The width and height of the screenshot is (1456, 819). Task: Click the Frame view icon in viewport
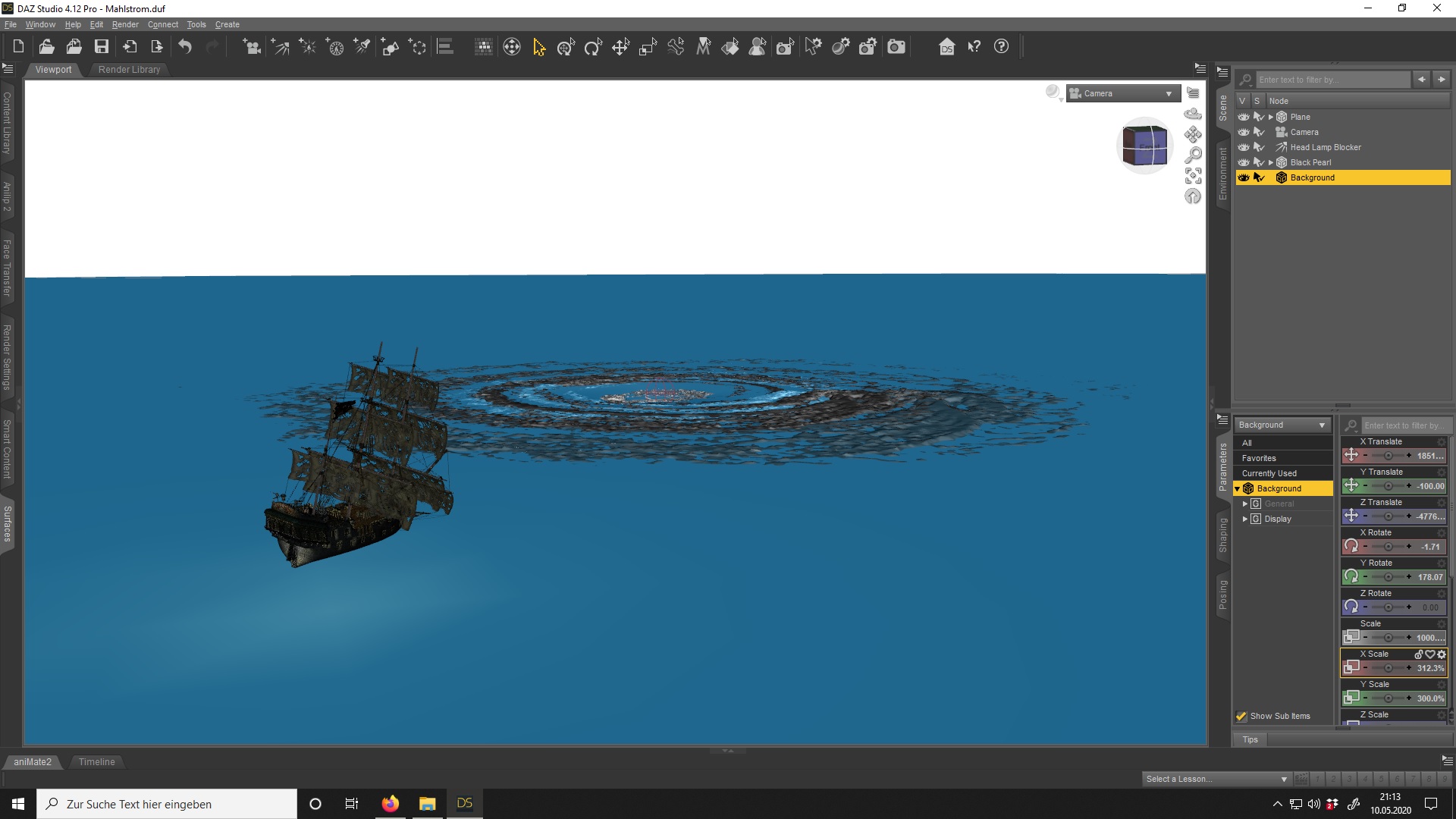(x=1193, y=176)
